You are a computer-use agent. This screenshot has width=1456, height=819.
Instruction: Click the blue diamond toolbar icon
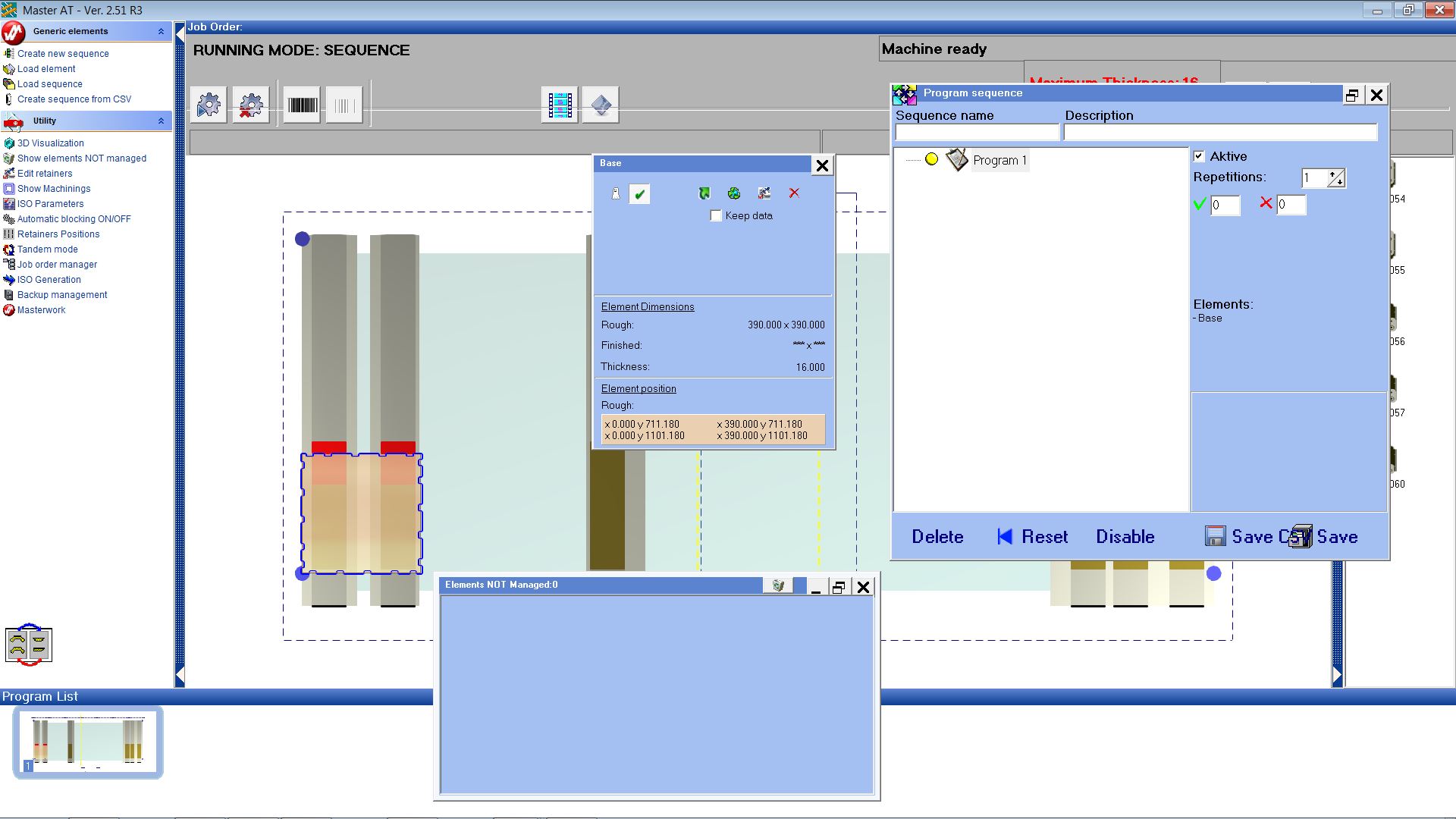(x=601, y=105)
